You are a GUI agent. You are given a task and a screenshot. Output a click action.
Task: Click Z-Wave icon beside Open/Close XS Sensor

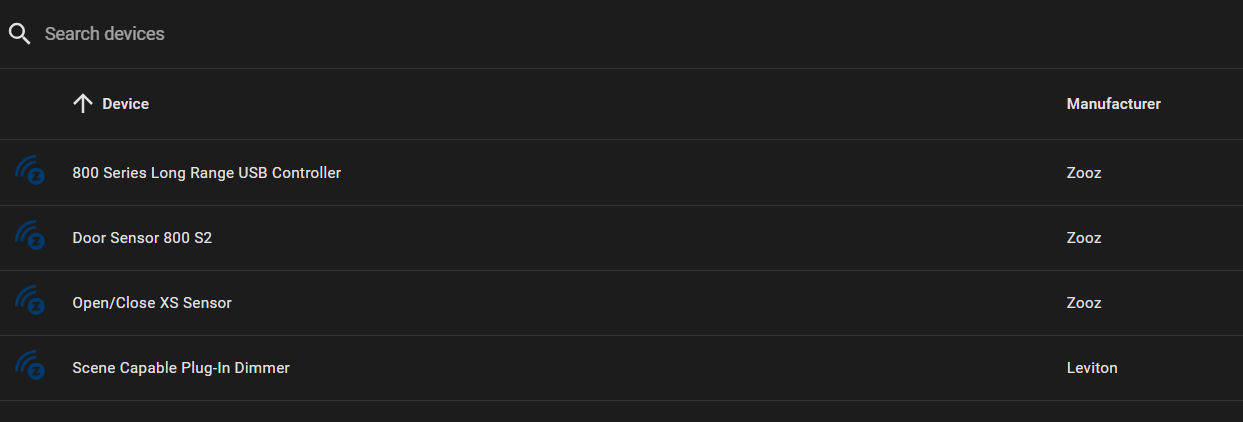(x=30, y=303)
